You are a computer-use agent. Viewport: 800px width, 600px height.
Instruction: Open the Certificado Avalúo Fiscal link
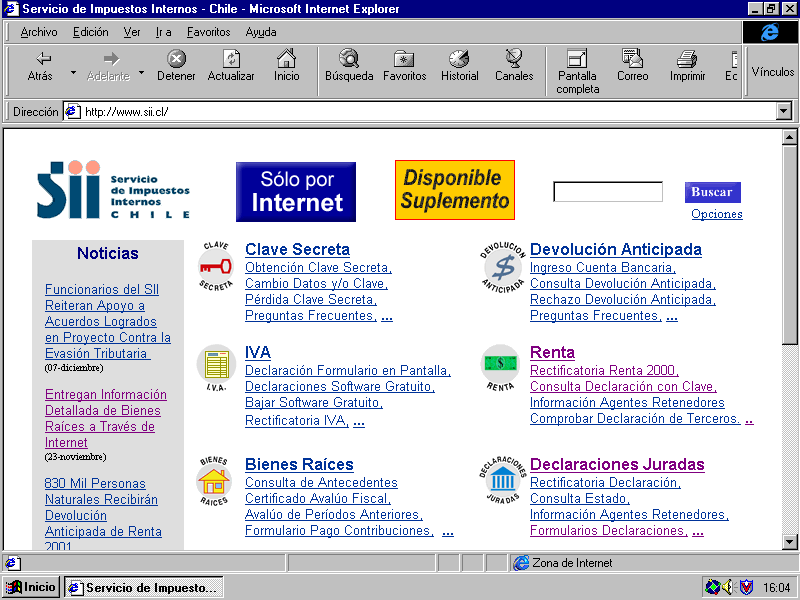click(318, 498)
